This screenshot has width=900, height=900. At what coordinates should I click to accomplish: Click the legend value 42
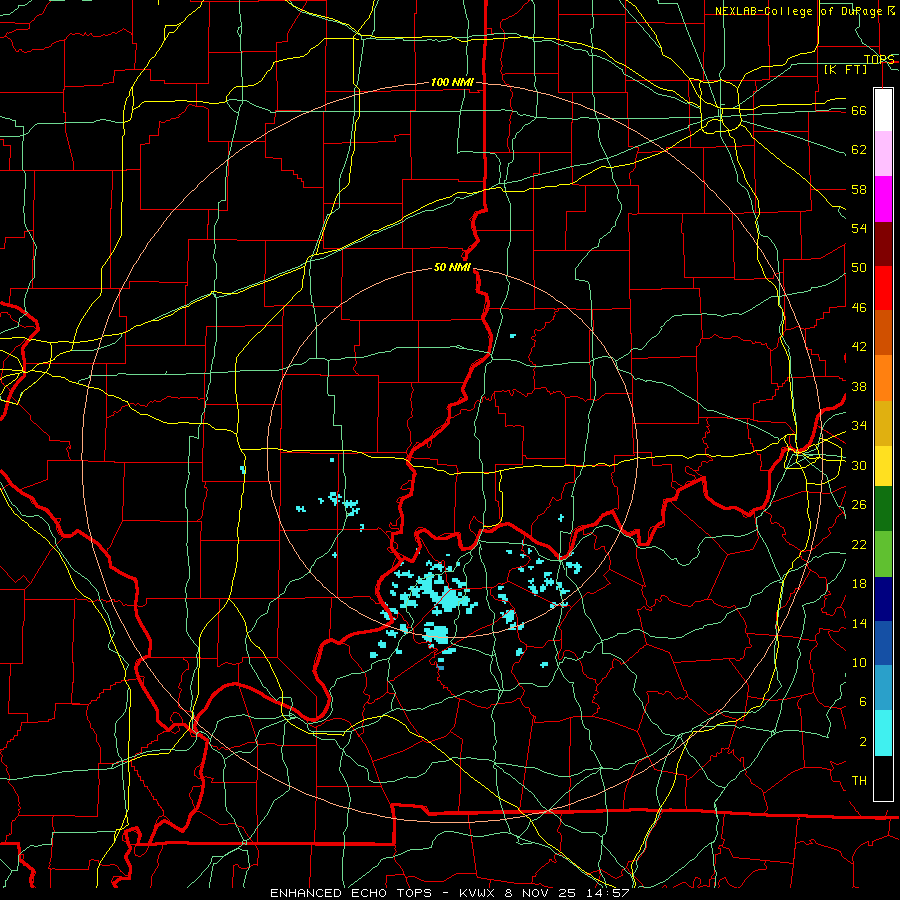(859, 347)
